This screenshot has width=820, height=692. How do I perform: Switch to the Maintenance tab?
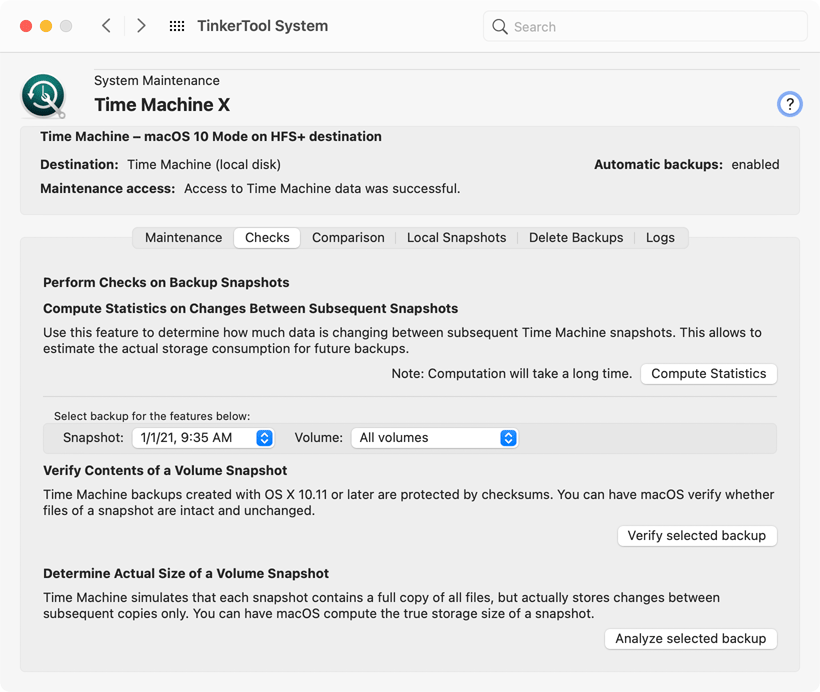click(184, 237)
